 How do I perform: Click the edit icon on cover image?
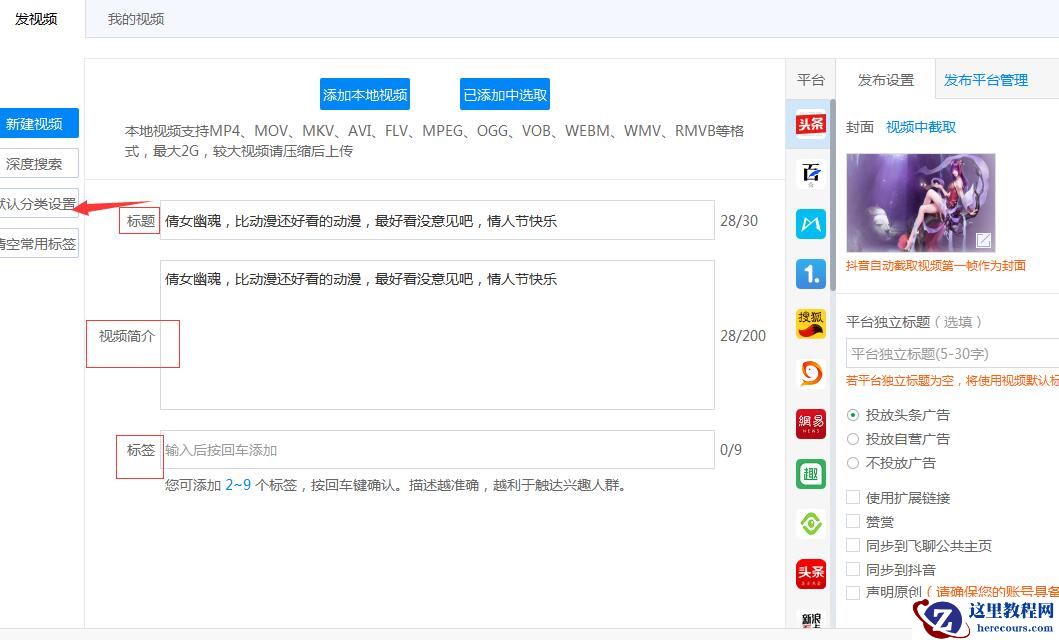coord(983,240)
